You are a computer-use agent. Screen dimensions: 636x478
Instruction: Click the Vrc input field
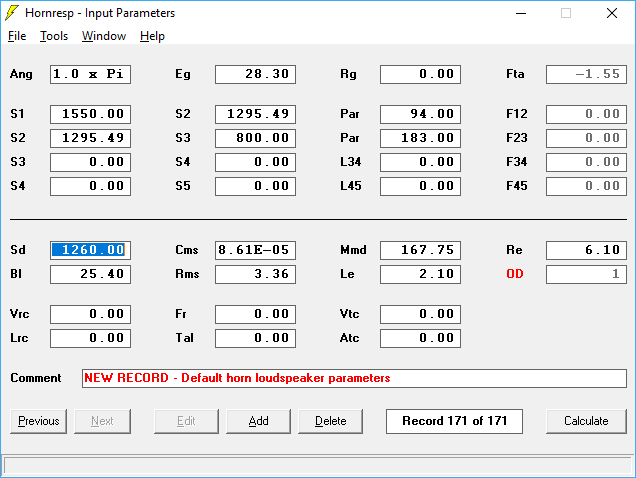pyautogui.click(x=90, y=314)
